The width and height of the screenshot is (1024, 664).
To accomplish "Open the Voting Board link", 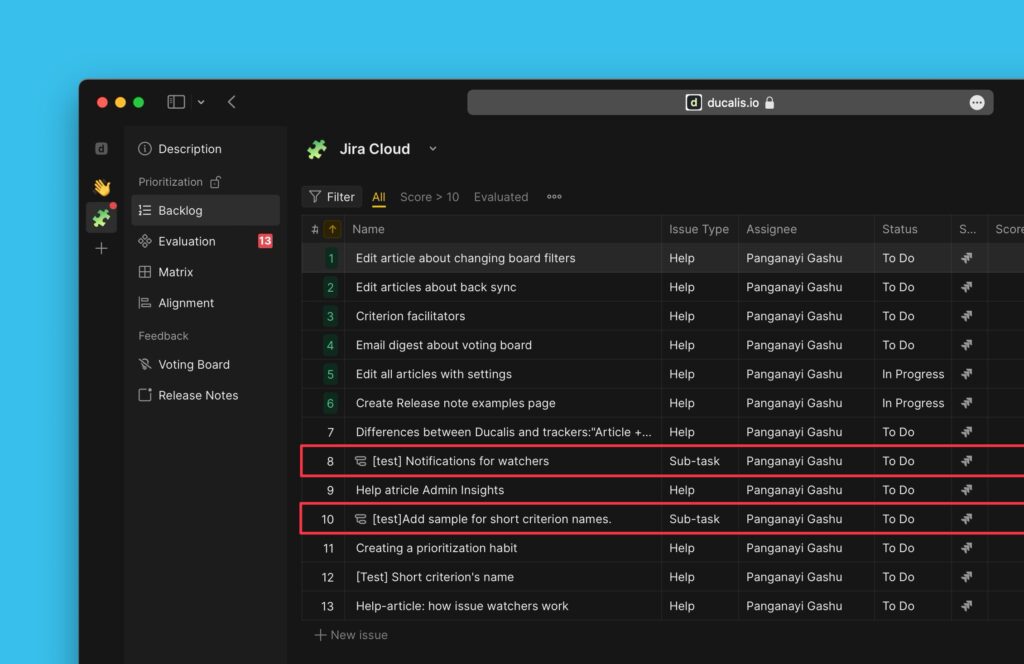I will 193,365.
